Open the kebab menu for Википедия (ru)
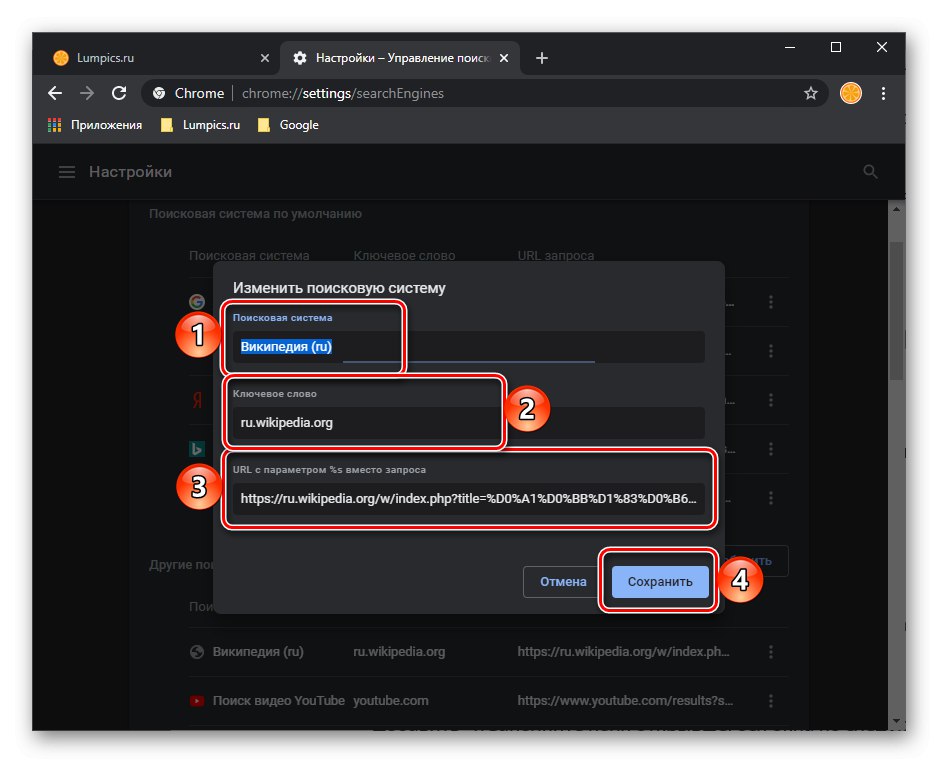The height and width of the screenshot is (763, 938). click(771, 651)
